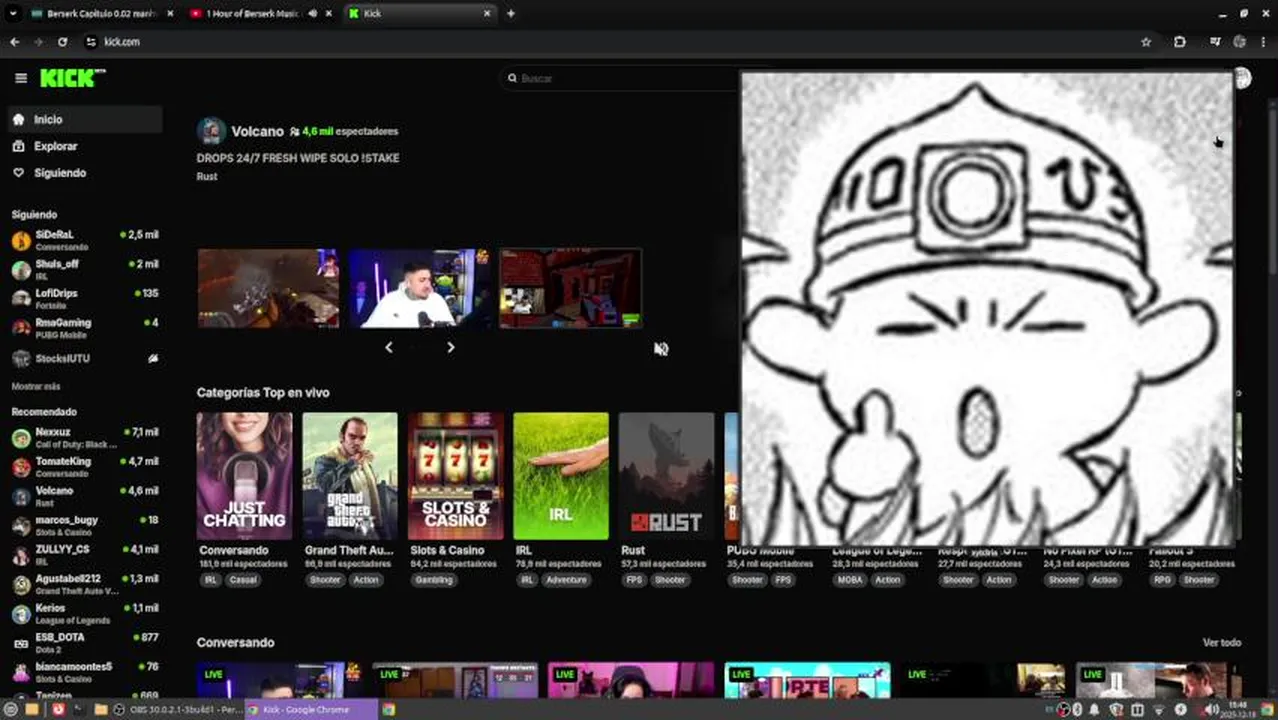This screenshot has width=1278, height=720.
Task: Click the Rust category under Volcano's stream
Action: [207, 177]
